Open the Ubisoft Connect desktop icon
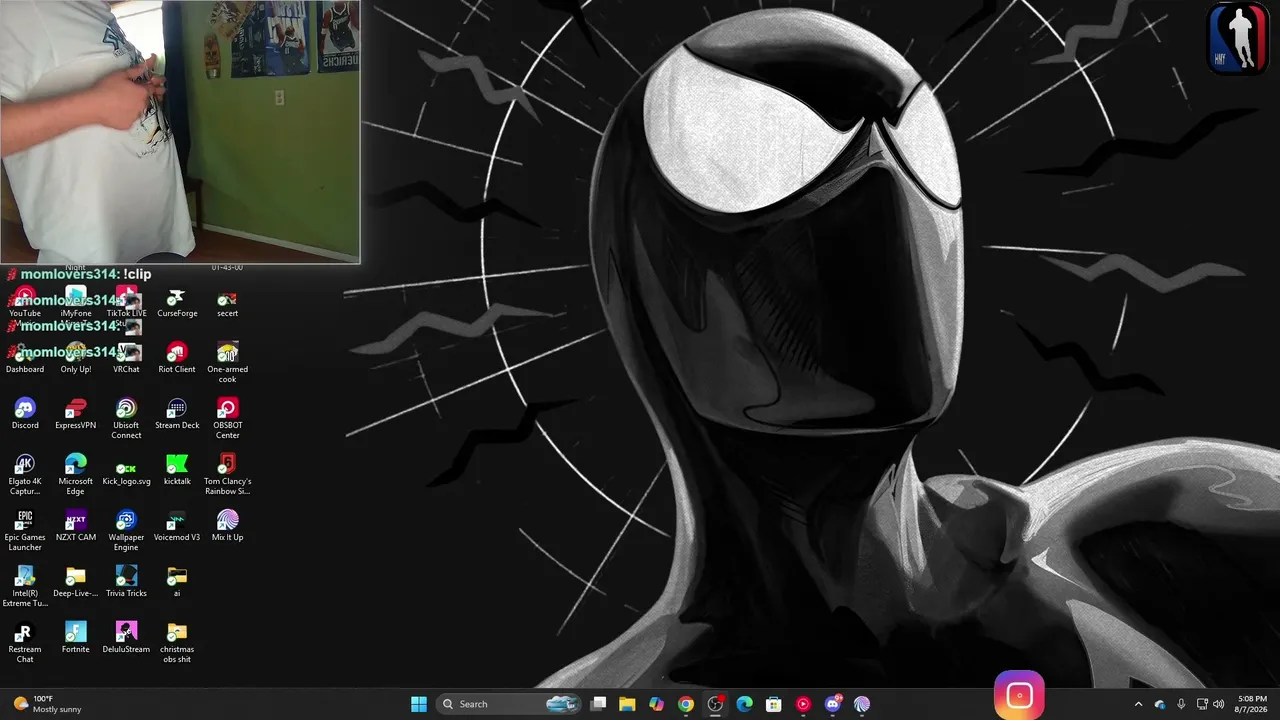Image resolution: width=1280 pixels, height=720 pixels. [126, 420]
